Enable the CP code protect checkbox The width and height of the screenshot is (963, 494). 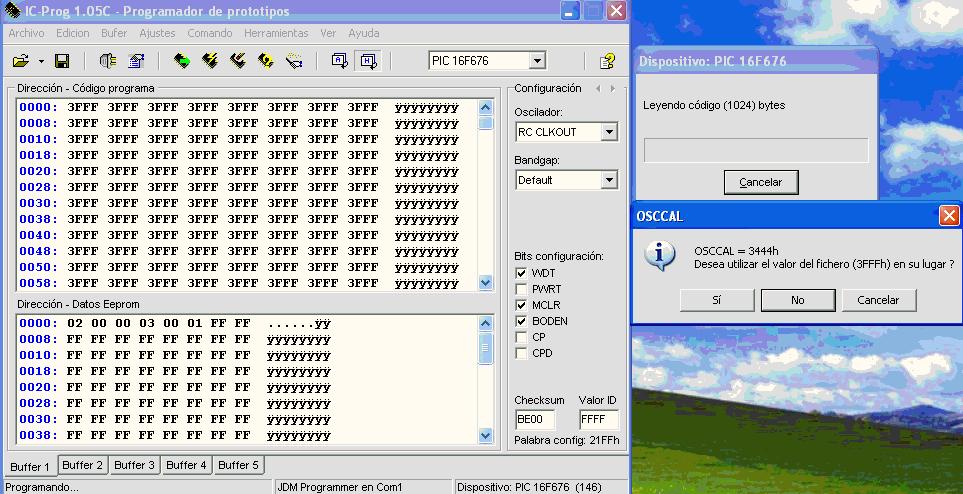521,337
